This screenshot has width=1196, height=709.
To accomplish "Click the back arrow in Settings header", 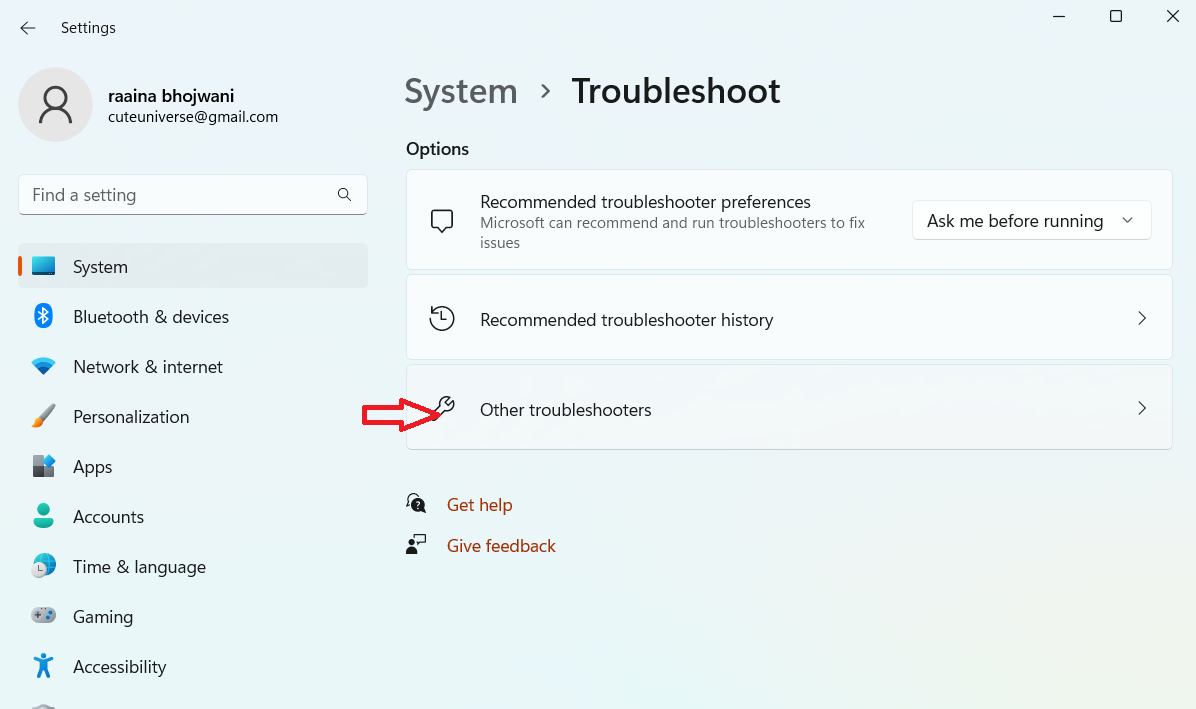I will tap(28, 28).
